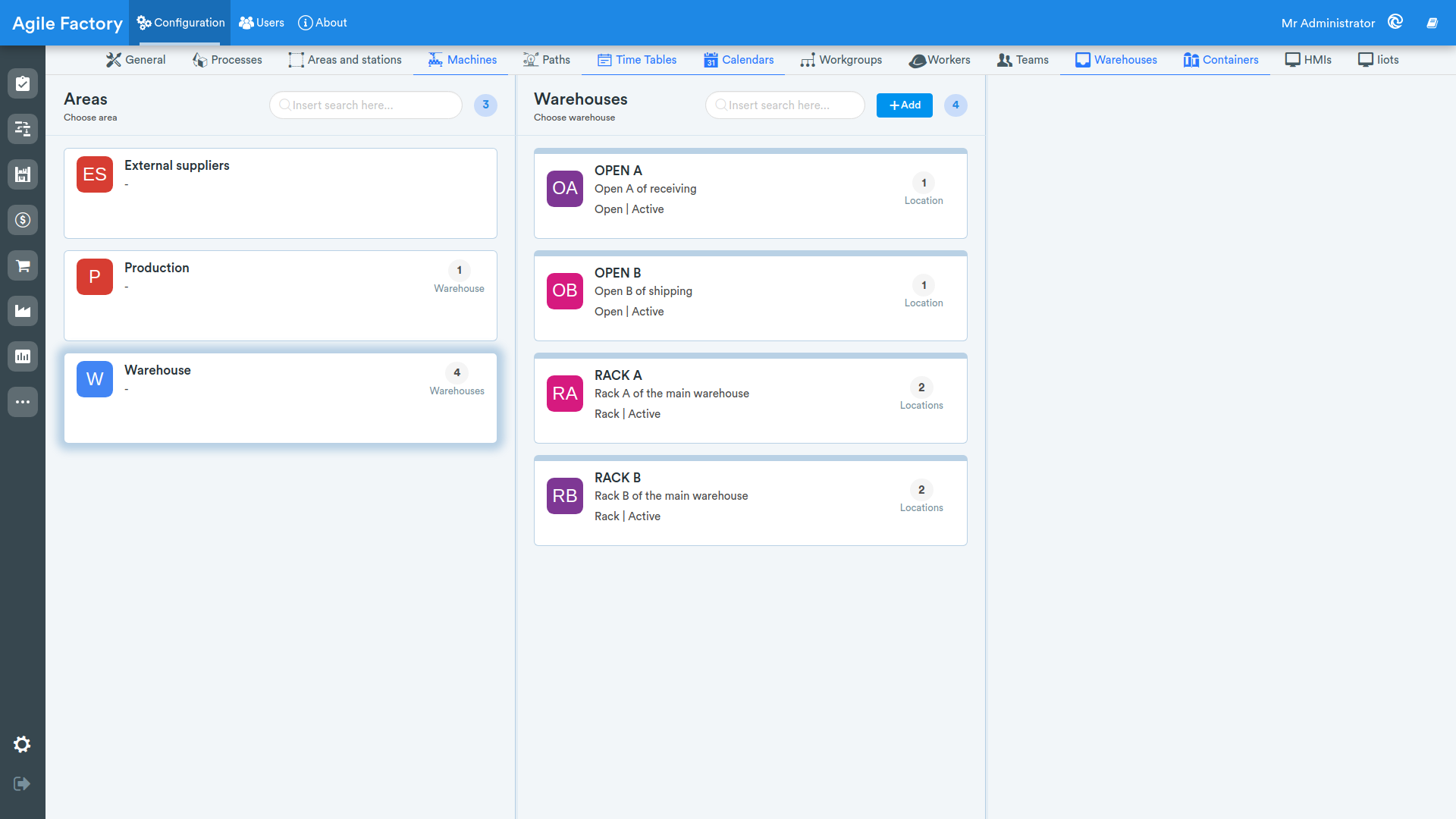The width and height of the screenshot is (1456, 819).
Task: Switch to the Workgroups tab
Action: coord(842,60)
